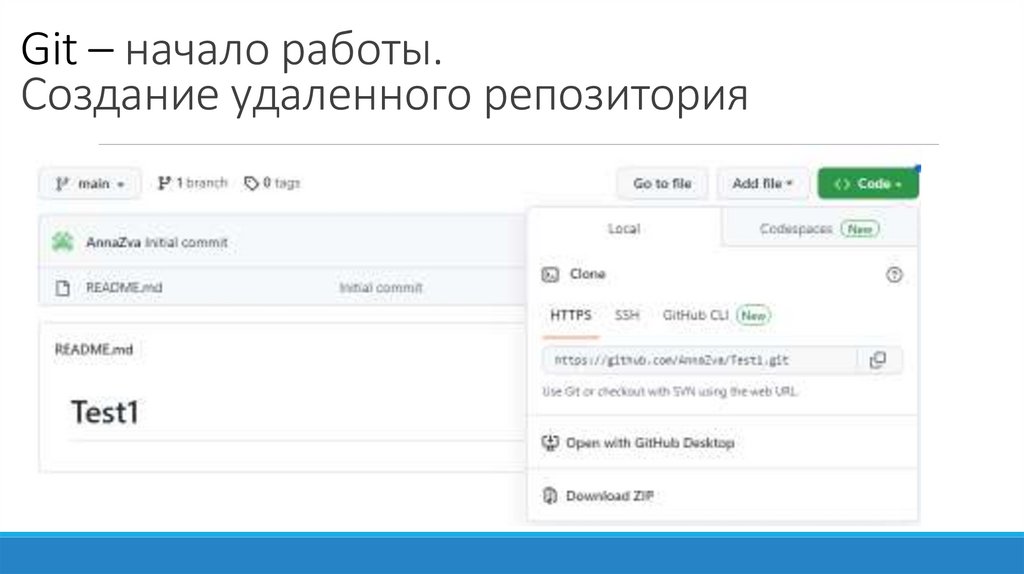Expand the Add file dropdown
1024x574 pixels.
[762, 183]
